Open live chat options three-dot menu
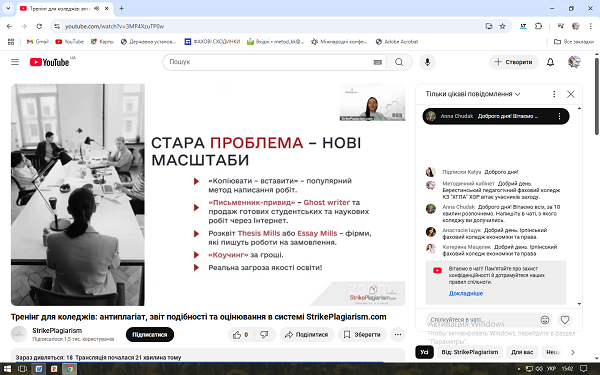The height and width of the screenshot is (375, 600). (554, 94)
